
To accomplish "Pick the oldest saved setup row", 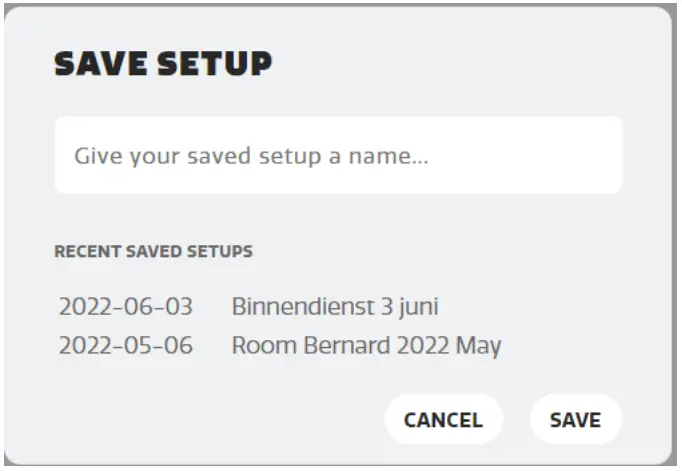I will pos(280,346).
